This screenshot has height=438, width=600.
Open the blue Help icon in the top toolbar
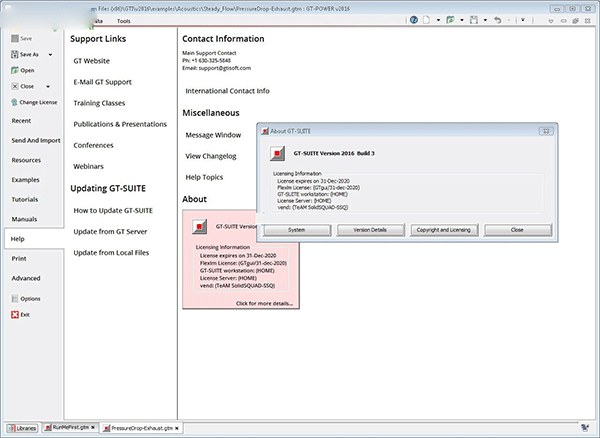414,20
